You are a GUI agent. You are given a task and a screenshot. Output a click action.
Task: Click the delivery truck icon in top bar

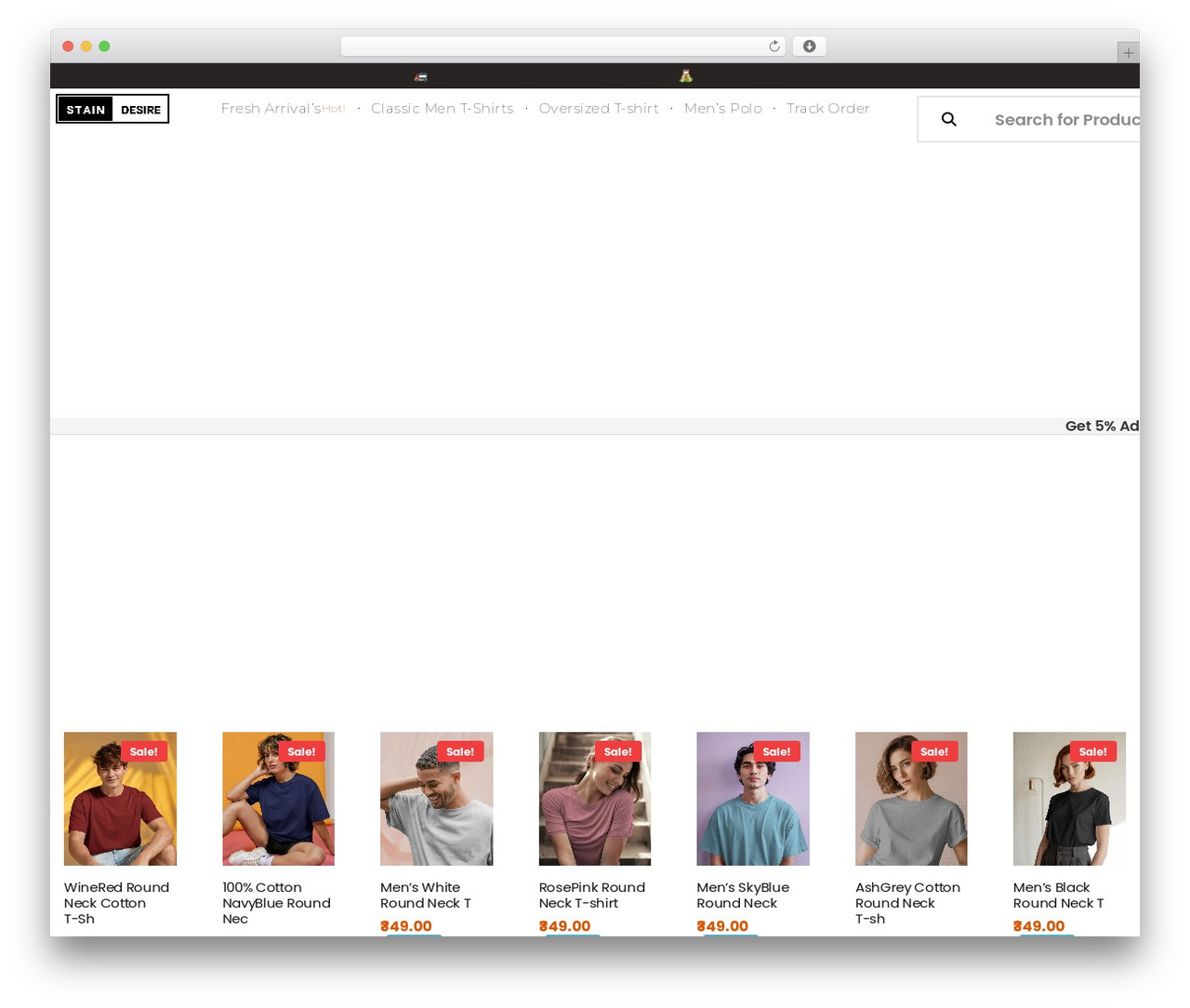[421, 76]
